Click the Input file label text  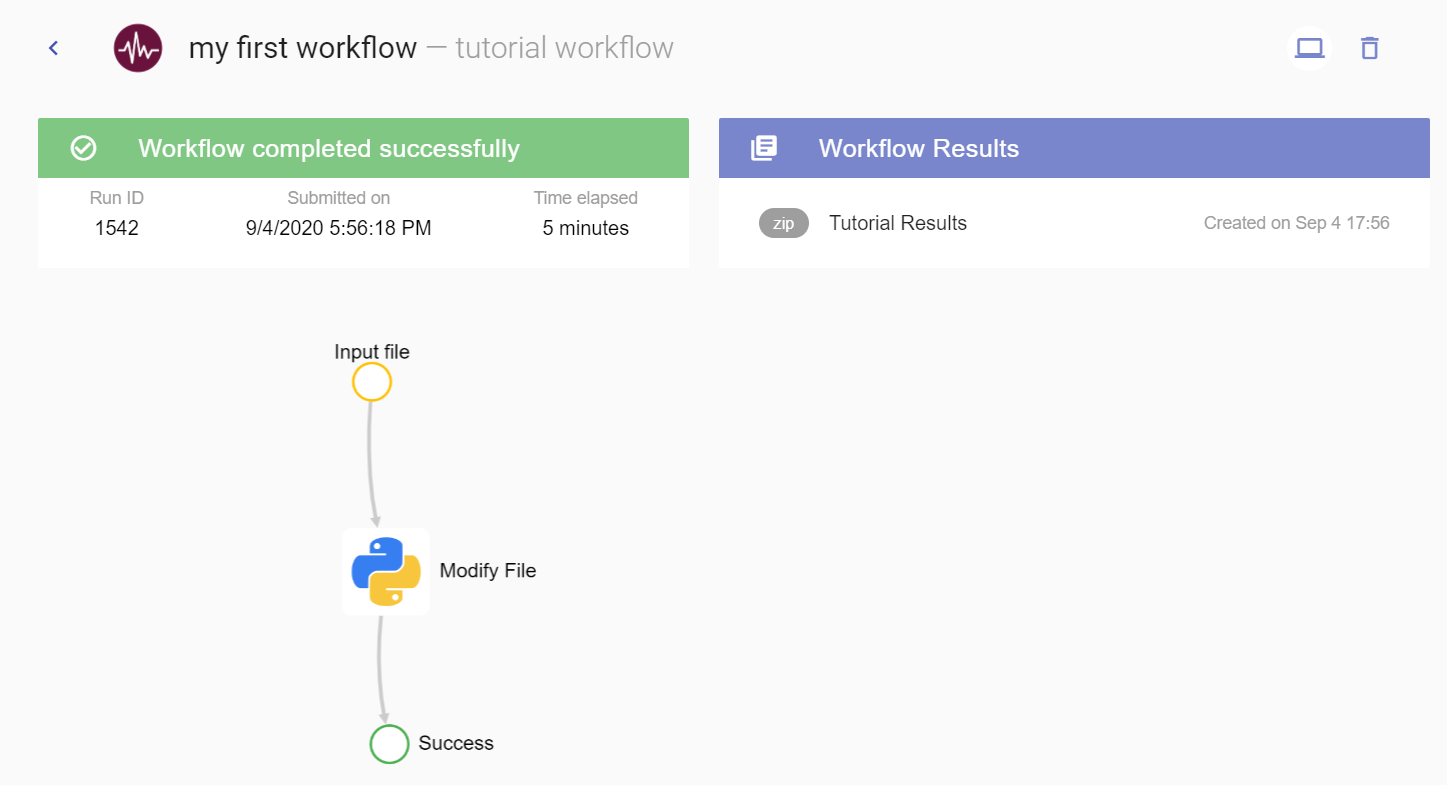[372, 352]
